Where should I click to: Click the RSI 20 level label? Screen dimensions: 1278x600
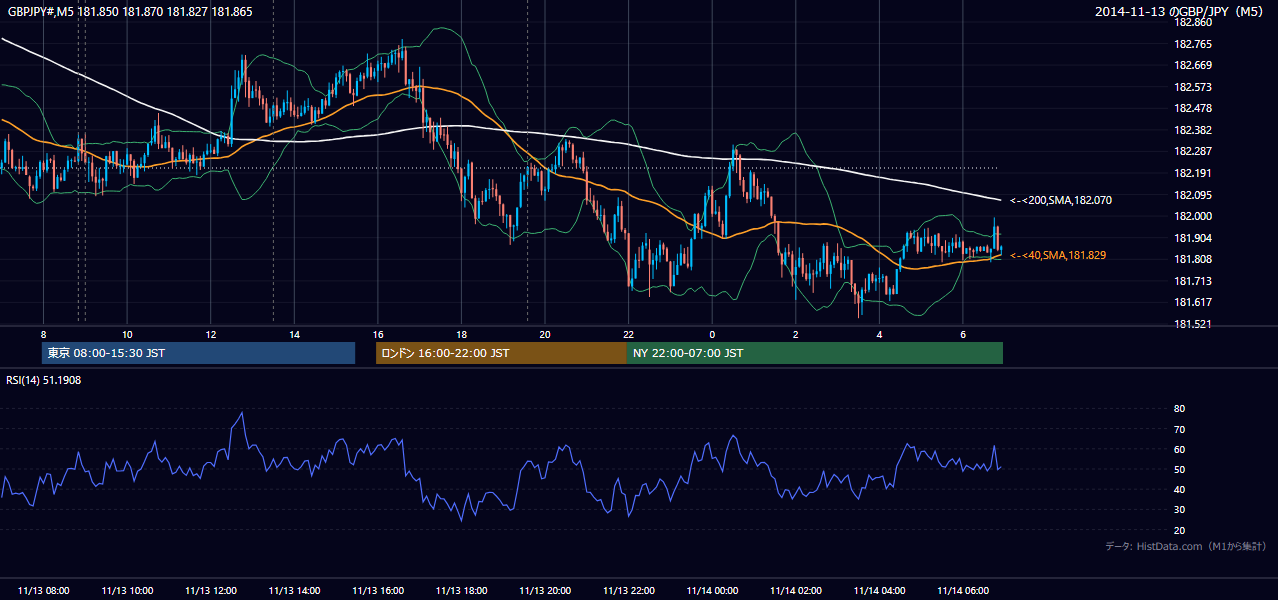coord(1179,530)
